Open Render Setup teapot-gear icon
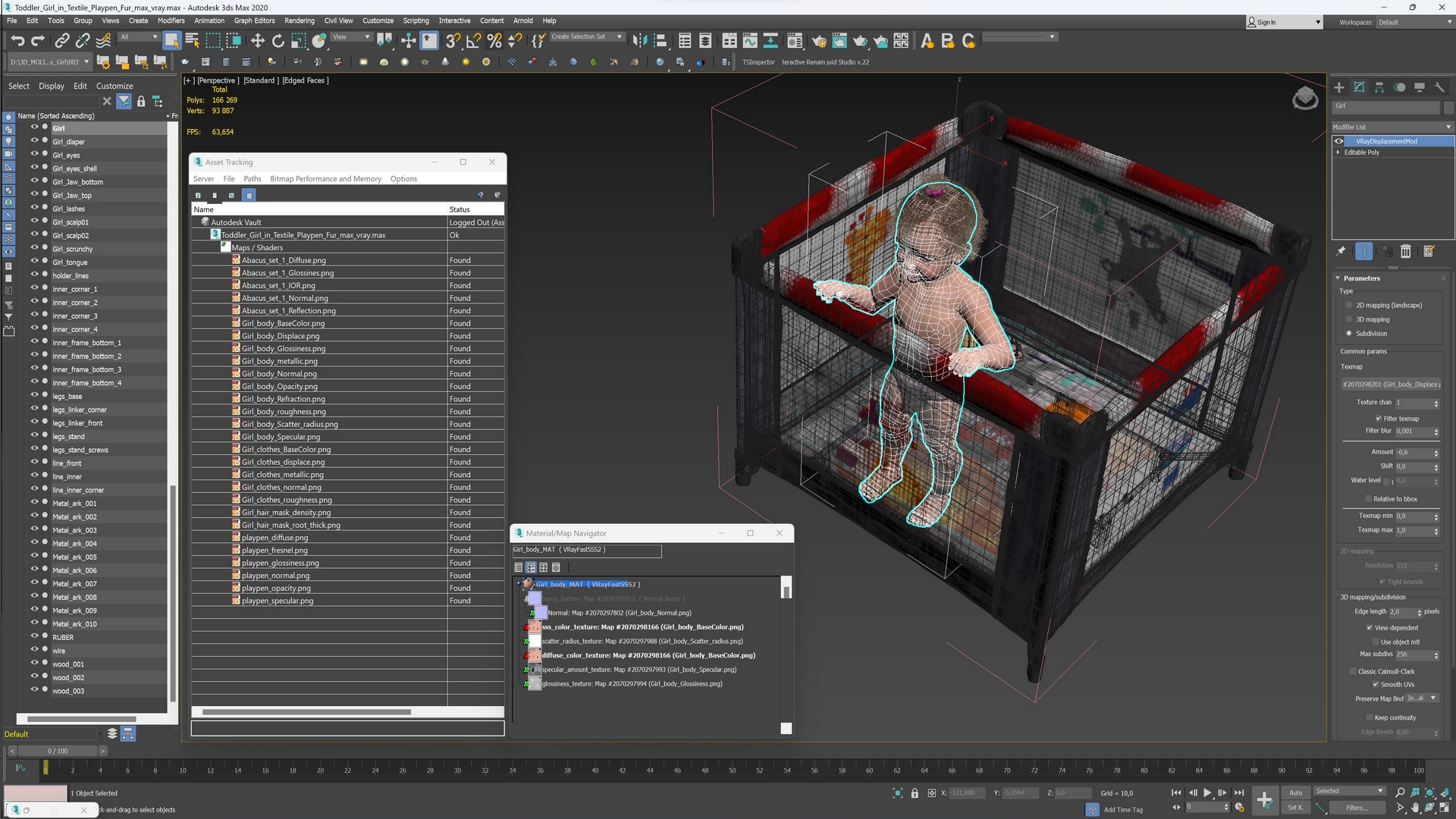The width and height of the screenshot is (1456, 819). pyautogui.click(x=819, y=40)
